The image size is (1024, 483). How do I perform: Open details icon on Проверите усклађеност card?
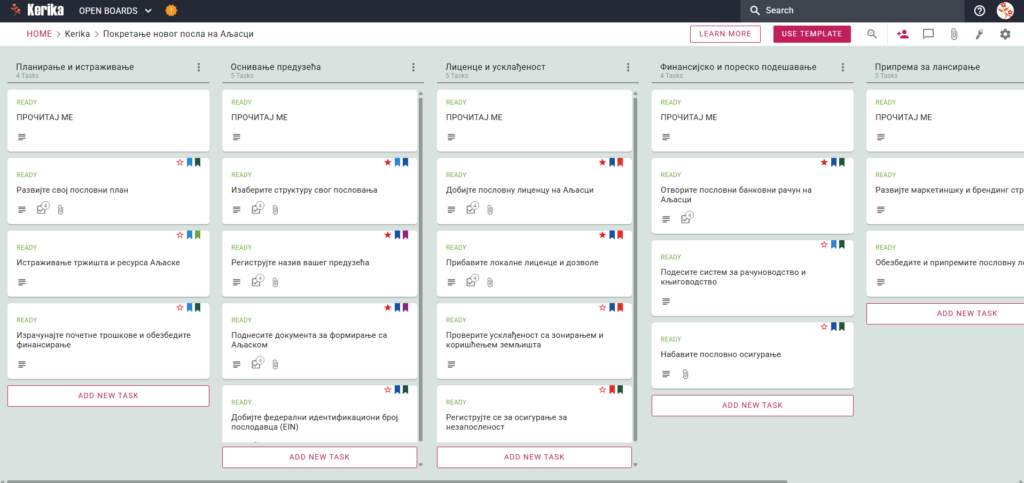(452, 364)
